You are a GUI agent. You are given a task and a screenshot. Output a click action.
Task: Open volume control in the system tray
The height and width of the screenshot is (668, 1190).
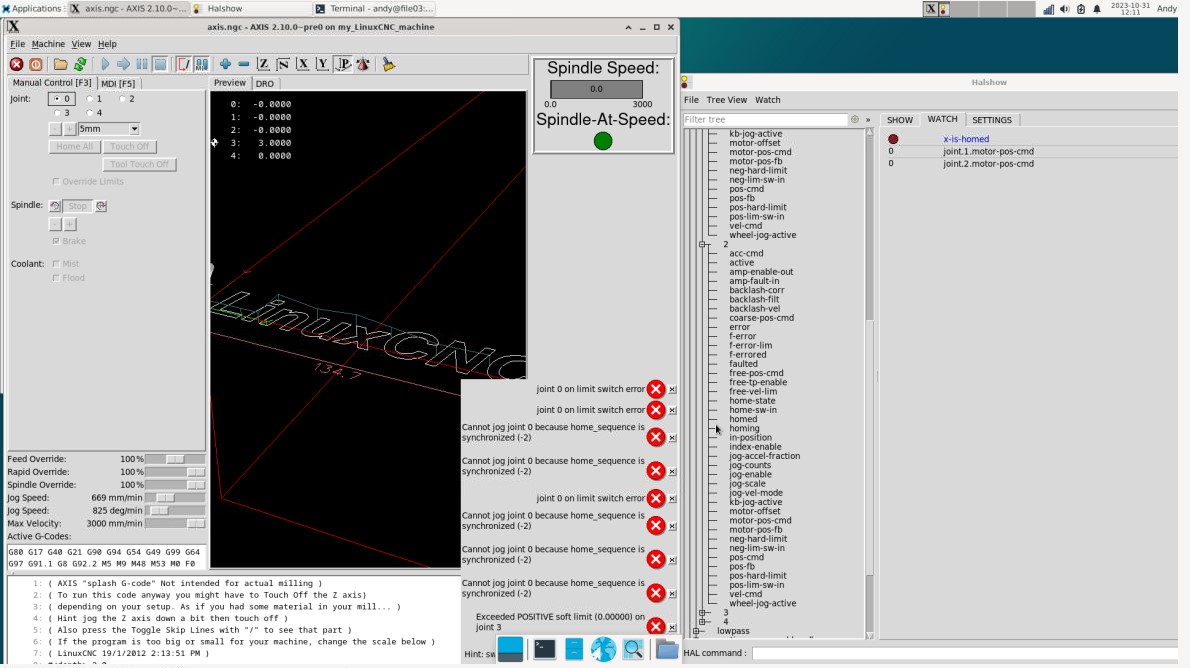(1064, 9)
